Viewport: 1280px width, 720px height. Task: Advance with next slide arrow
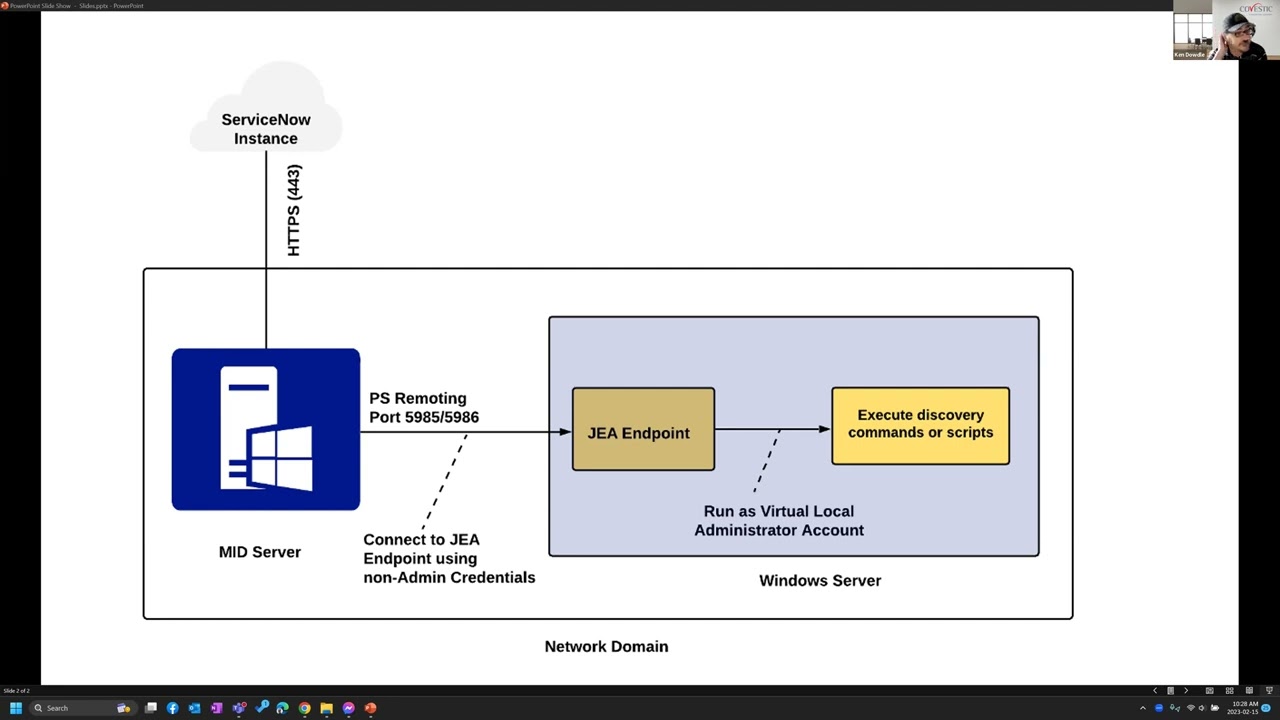(1186, 690)
